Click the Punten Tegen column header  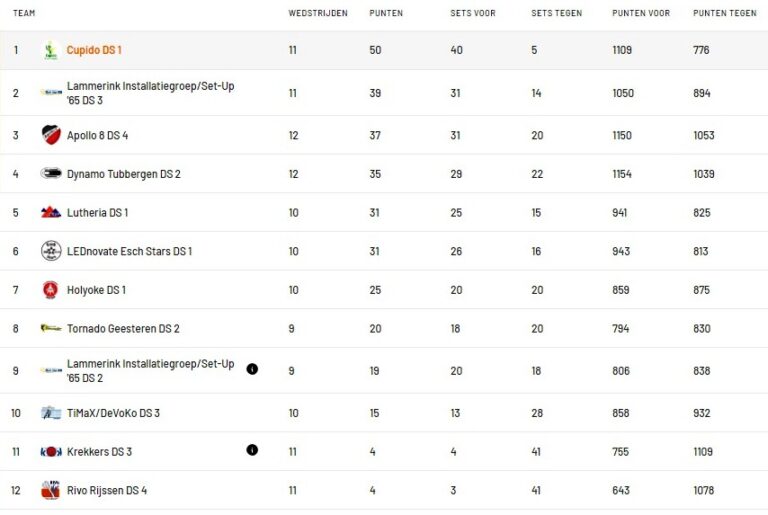(x=724, y=14)
